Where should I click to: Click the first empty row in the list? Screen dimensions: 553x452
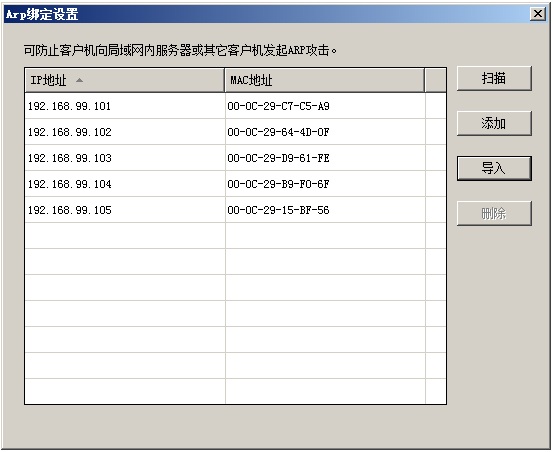[x=236, y=236]
